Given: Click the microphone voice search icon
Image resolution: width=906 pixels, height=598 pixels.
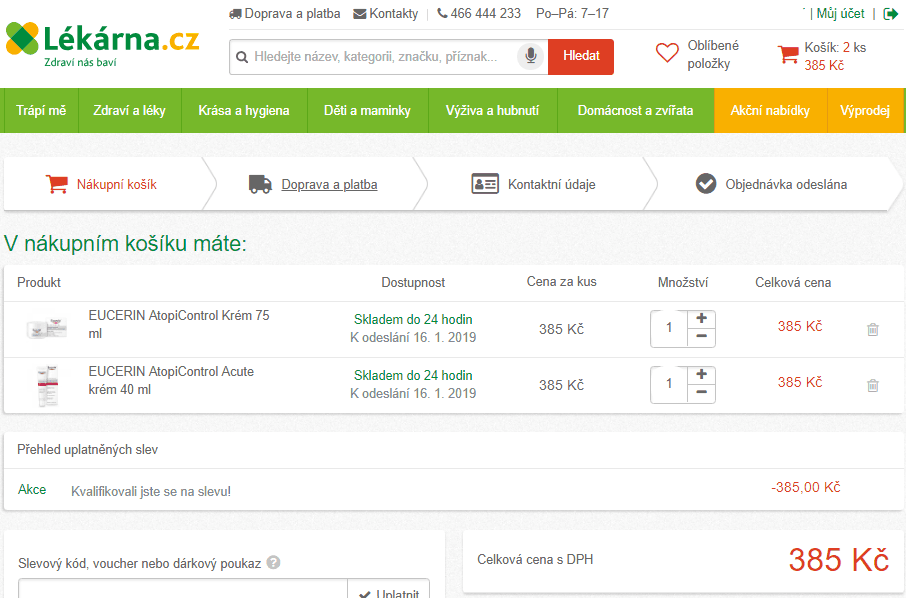Looking at the screenshot, I should (531, 56).
